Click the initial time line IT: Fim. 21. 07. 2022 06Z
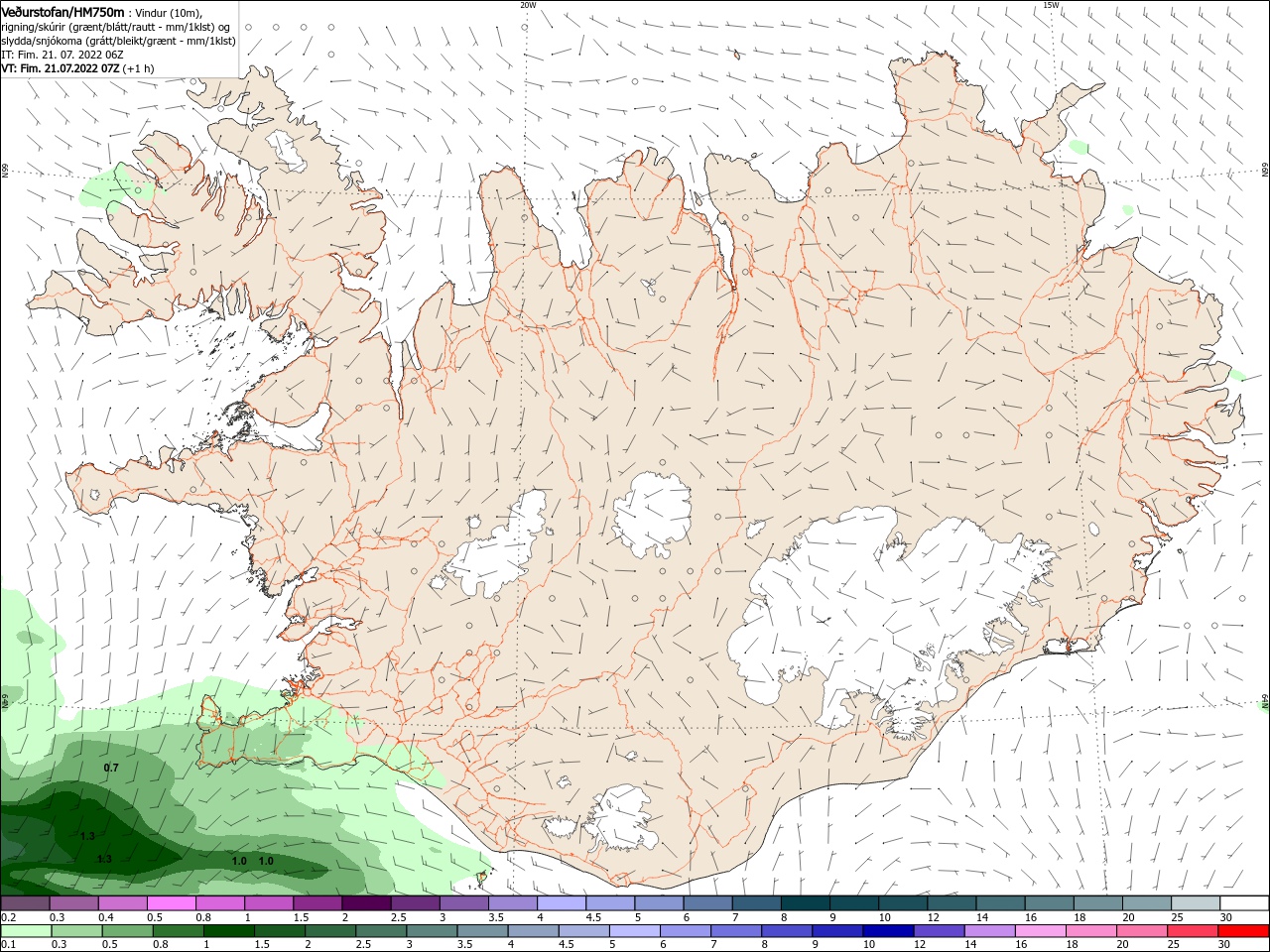Screen dimensions: 1270x952 [62, 55]
